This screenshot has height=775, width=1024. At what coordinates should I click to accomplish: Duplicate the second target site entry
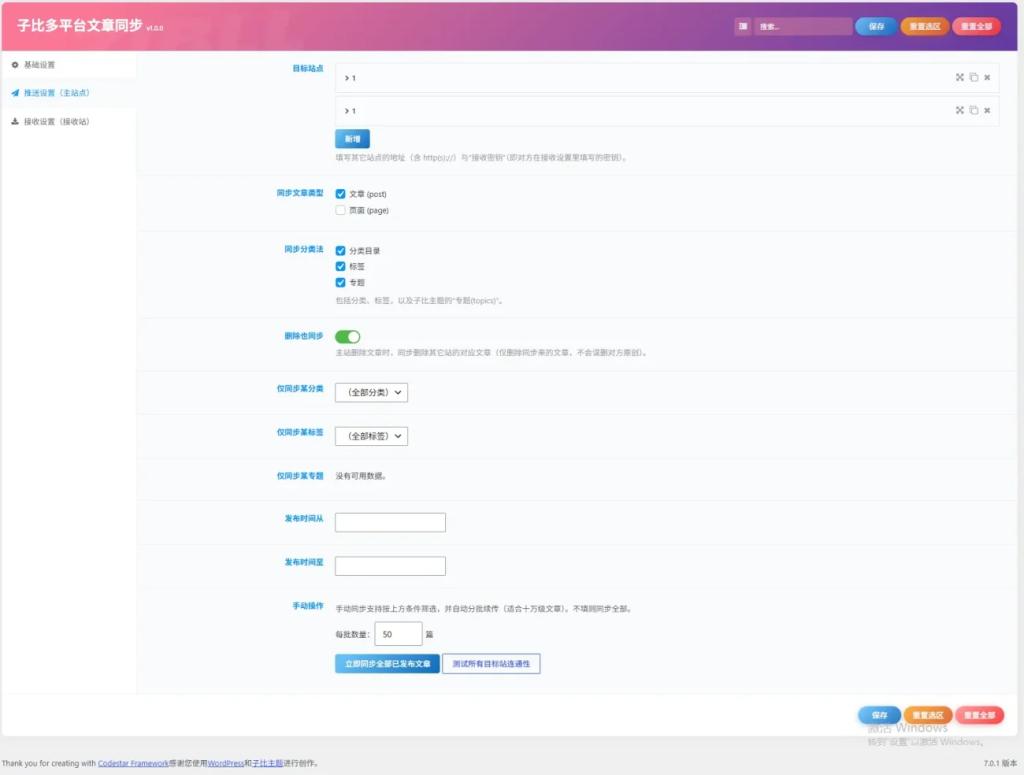point(974,110)
